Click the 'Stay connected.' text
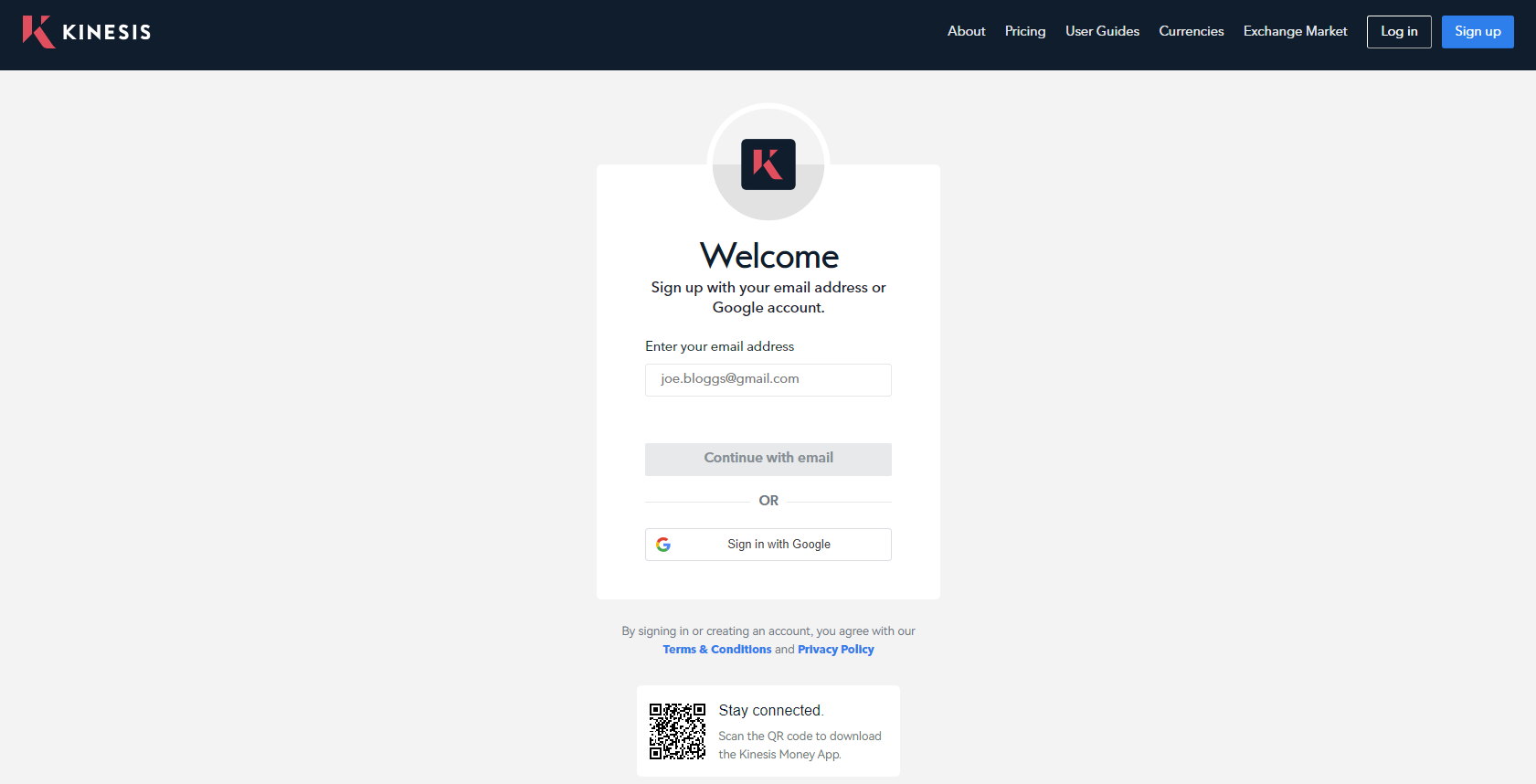Image resolution: width=1536 pixels, height=784 pixels. 771,711
